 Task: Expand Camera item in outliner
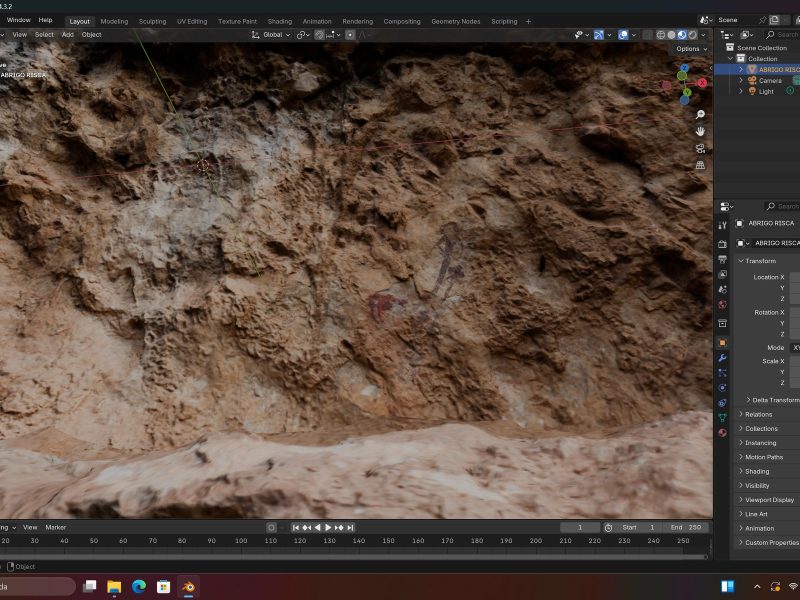(741, 81)
